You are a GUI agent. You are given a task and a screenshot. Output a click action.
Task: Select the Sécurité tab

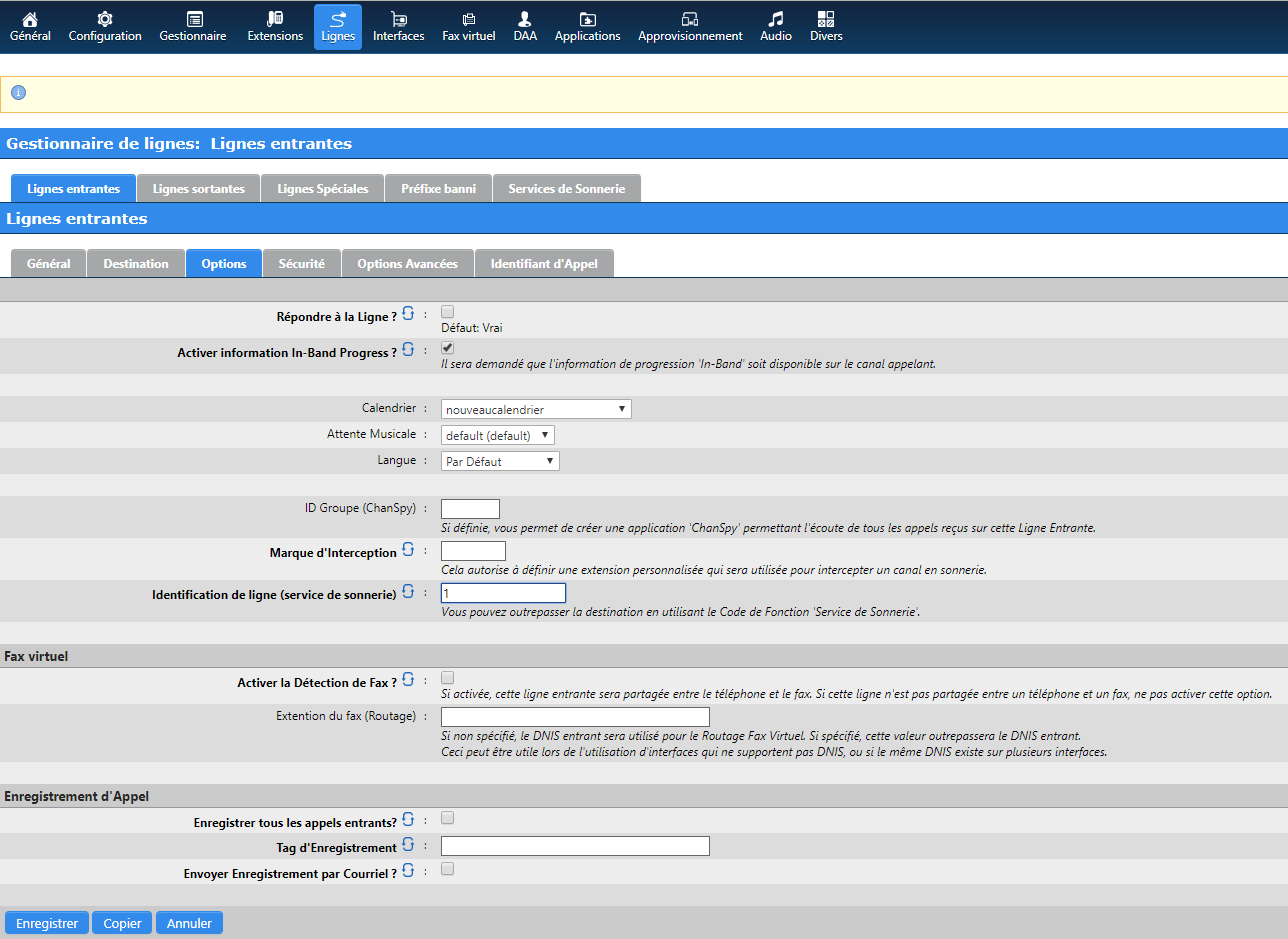tap(301, 264)
